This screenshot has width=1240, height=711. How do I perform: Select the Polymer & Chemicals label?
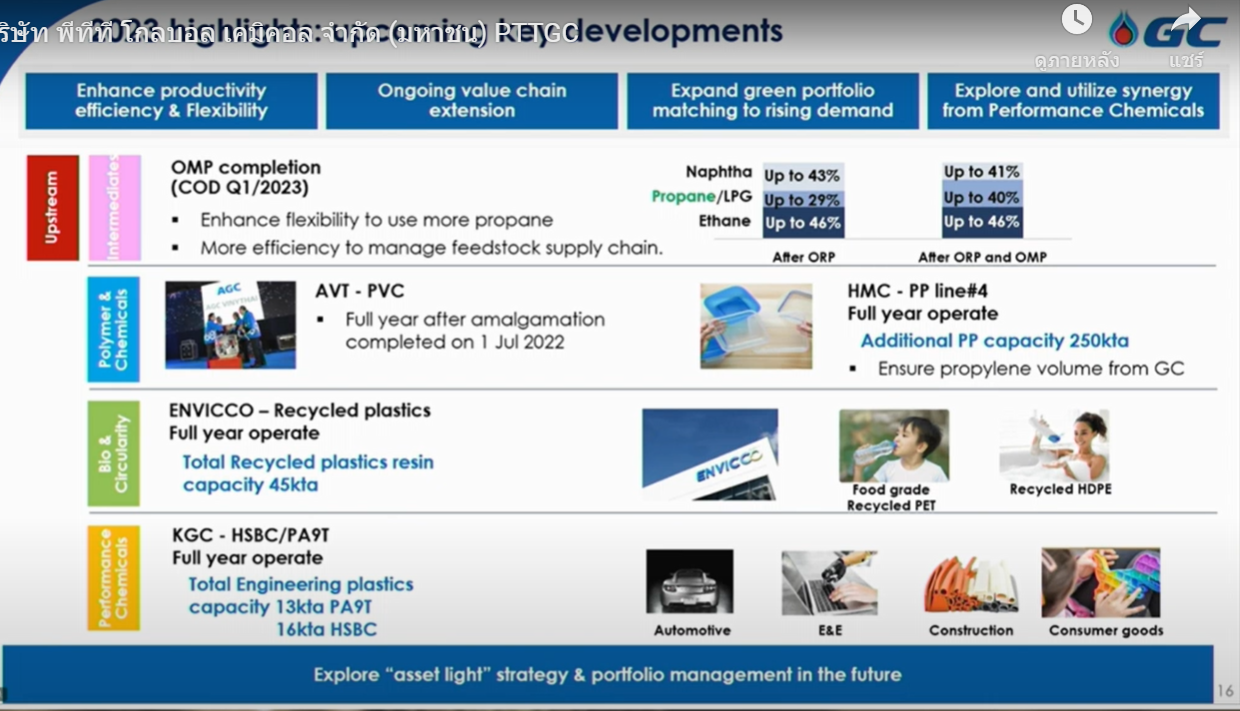(x=113, y=329)
